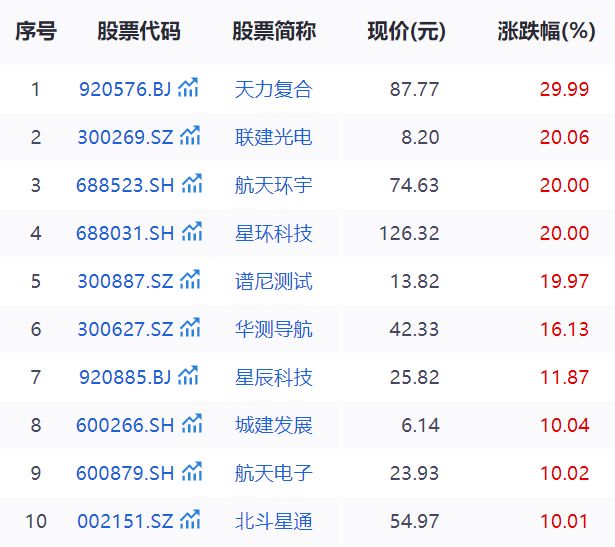Select change percentage 10.01
Viewport: 615px width, 547px height.
pyautogui.click(x=564, y=521)
